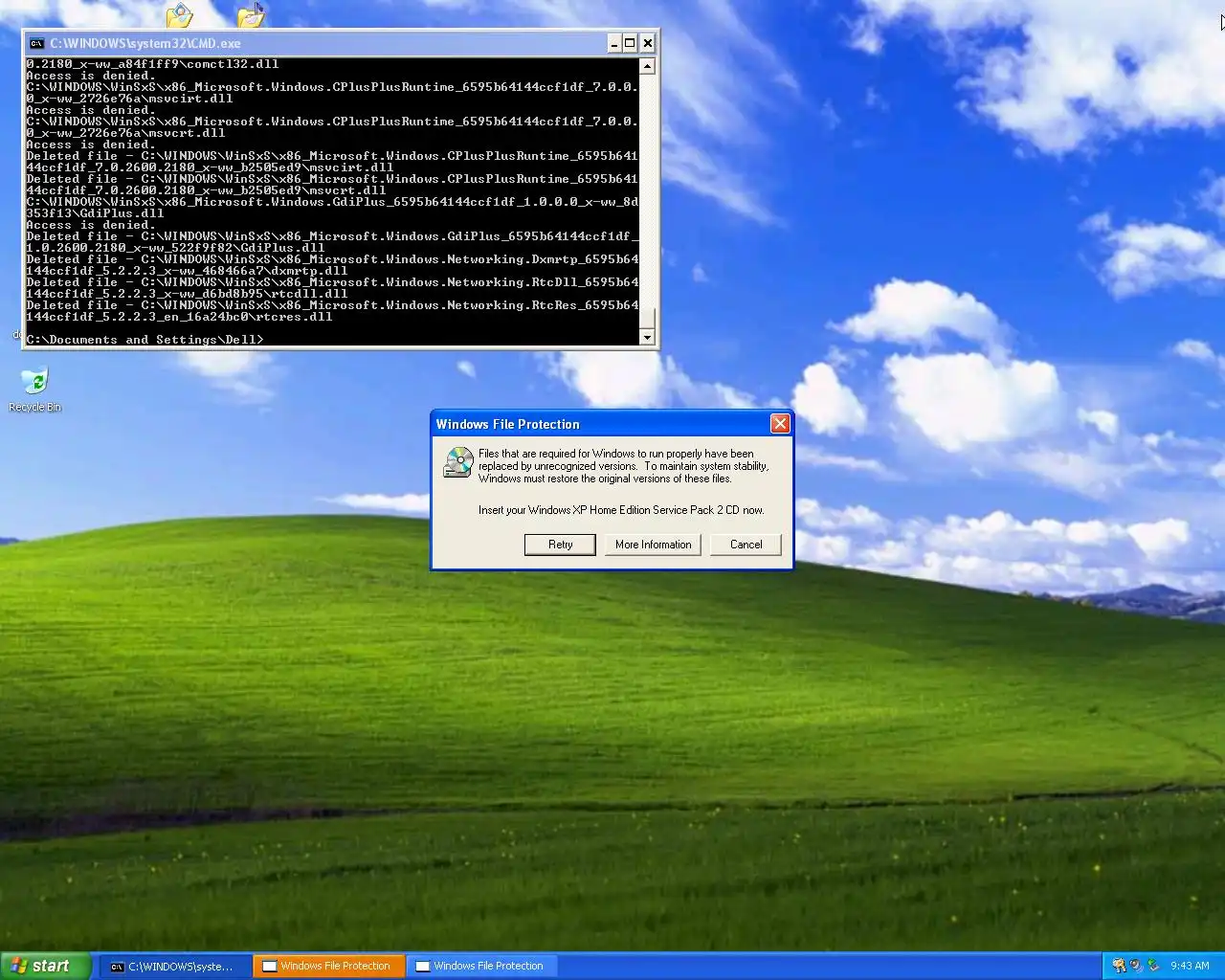Click the line ending in rtcres.dll
This screenshot has width=1225, height=980.
(x=179, y=317)
